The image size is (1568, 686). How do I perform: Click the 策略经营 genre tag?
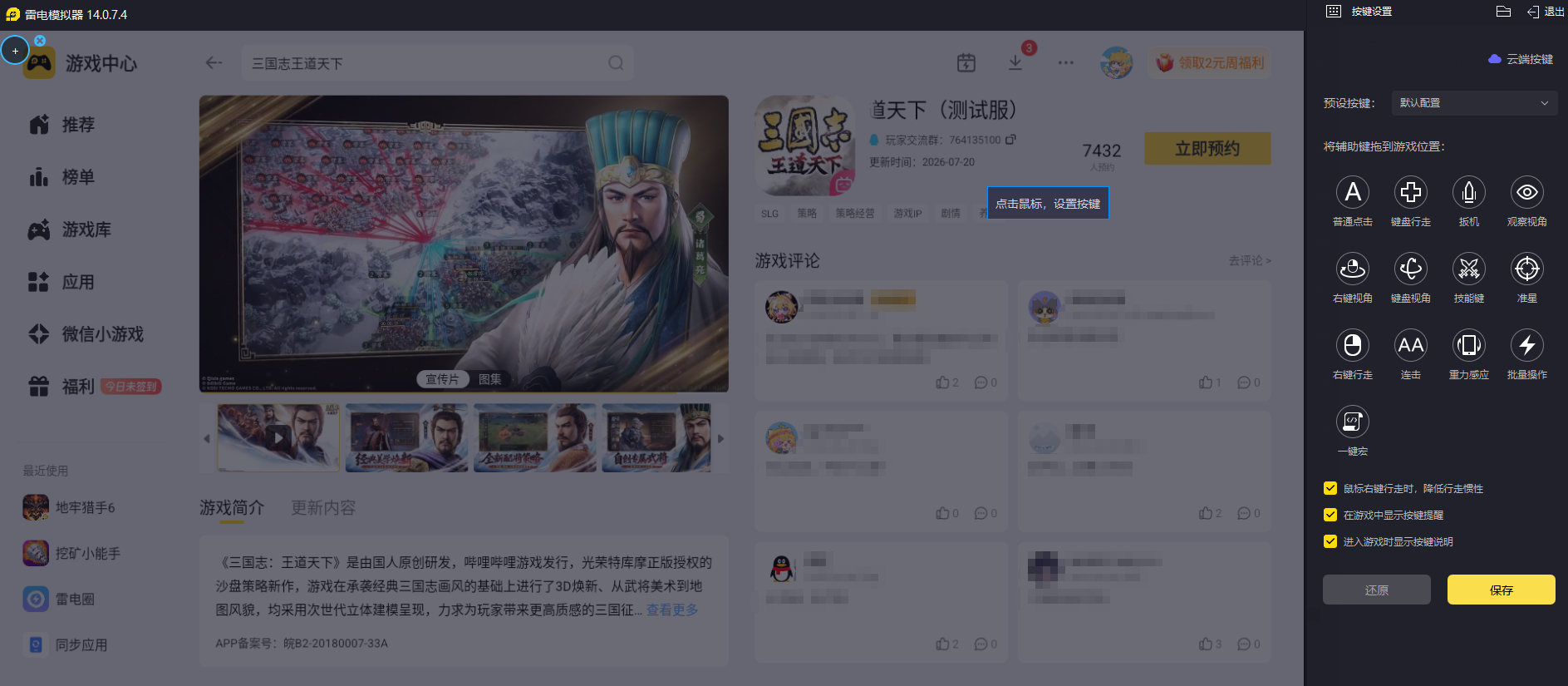(855, 214)
